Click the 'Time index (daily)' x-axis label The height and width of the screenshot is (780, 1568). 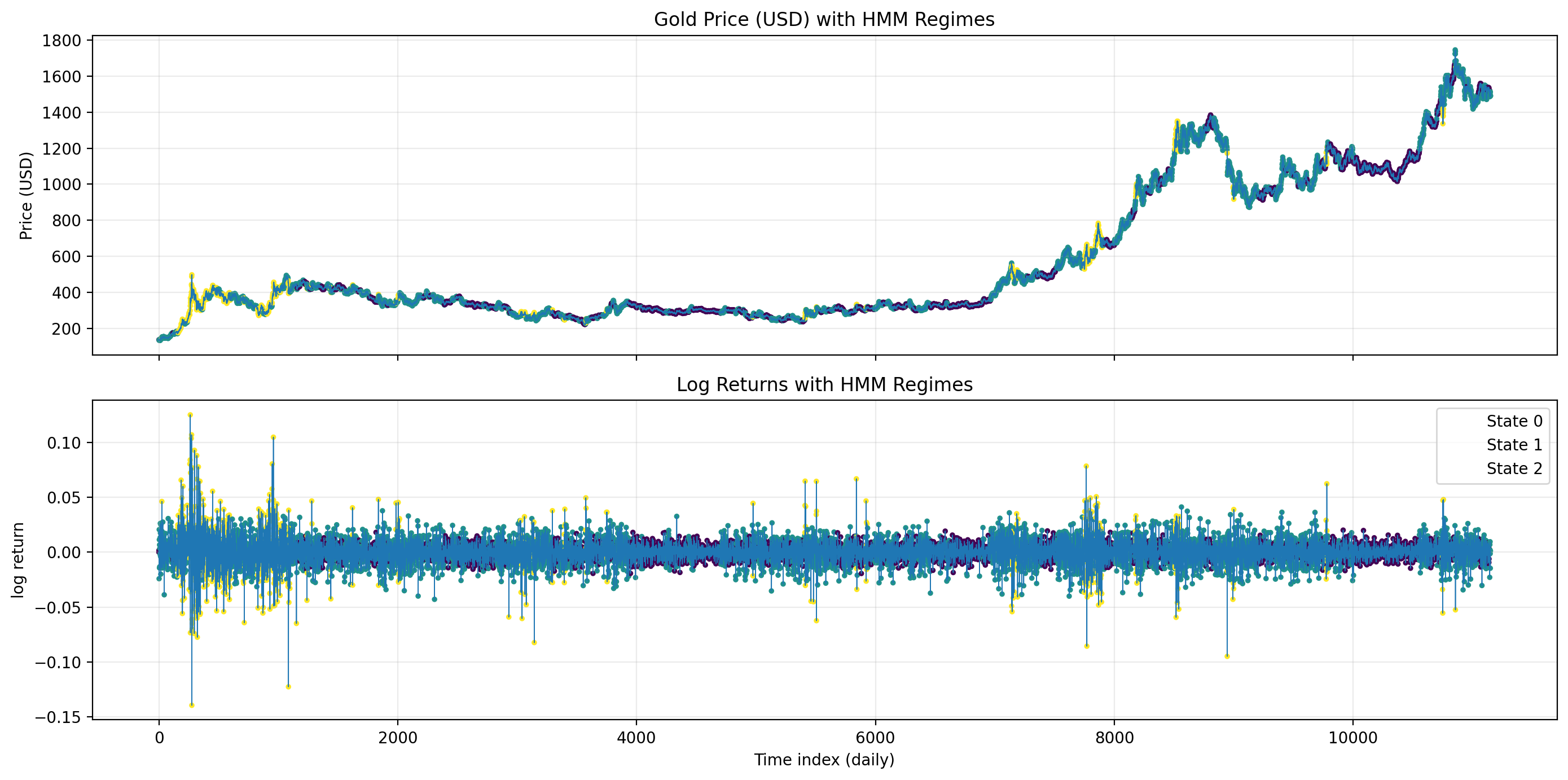[x=824, y=760]
